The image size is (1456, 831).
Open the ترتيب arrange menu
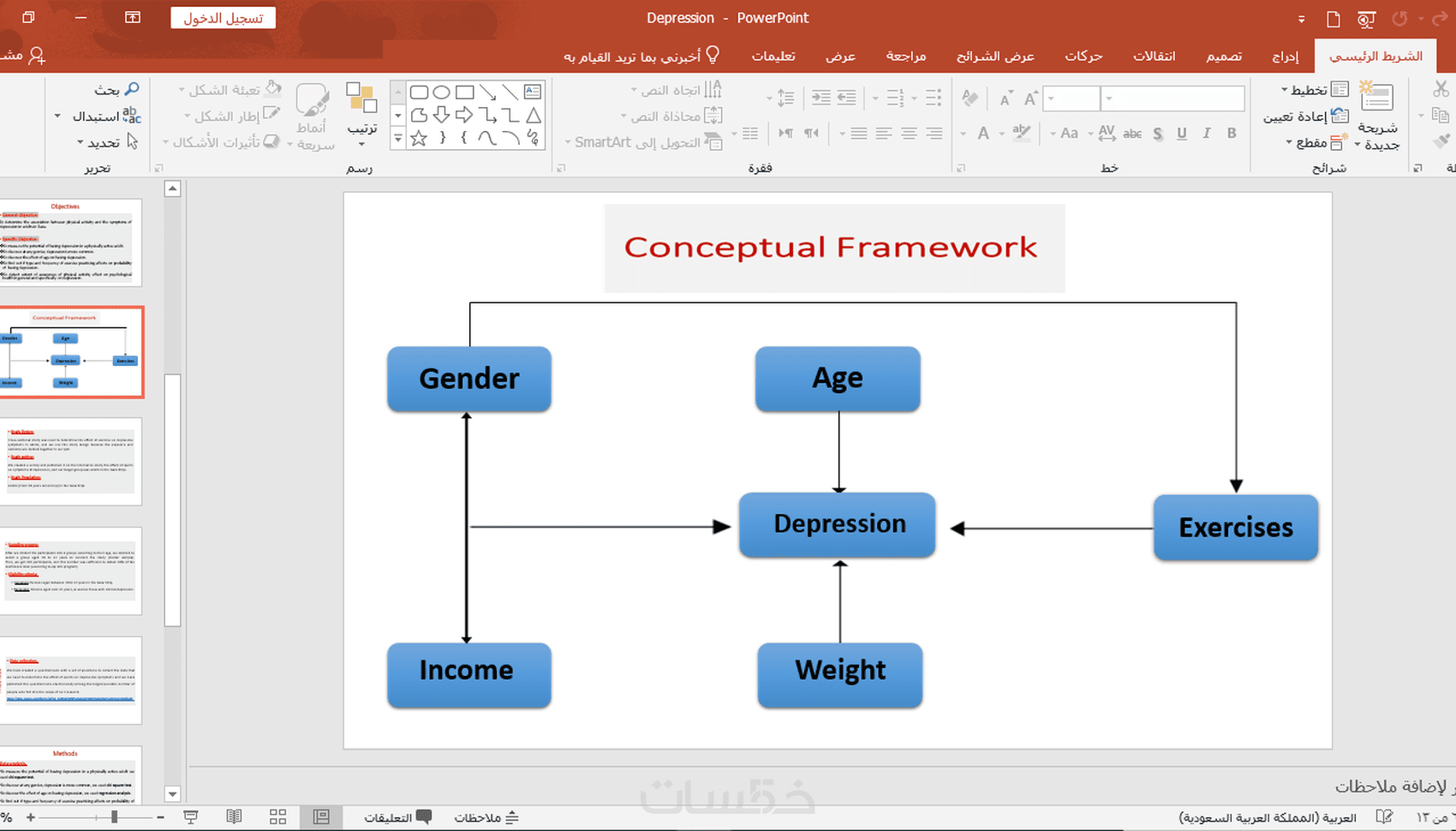tap(361, 115)
